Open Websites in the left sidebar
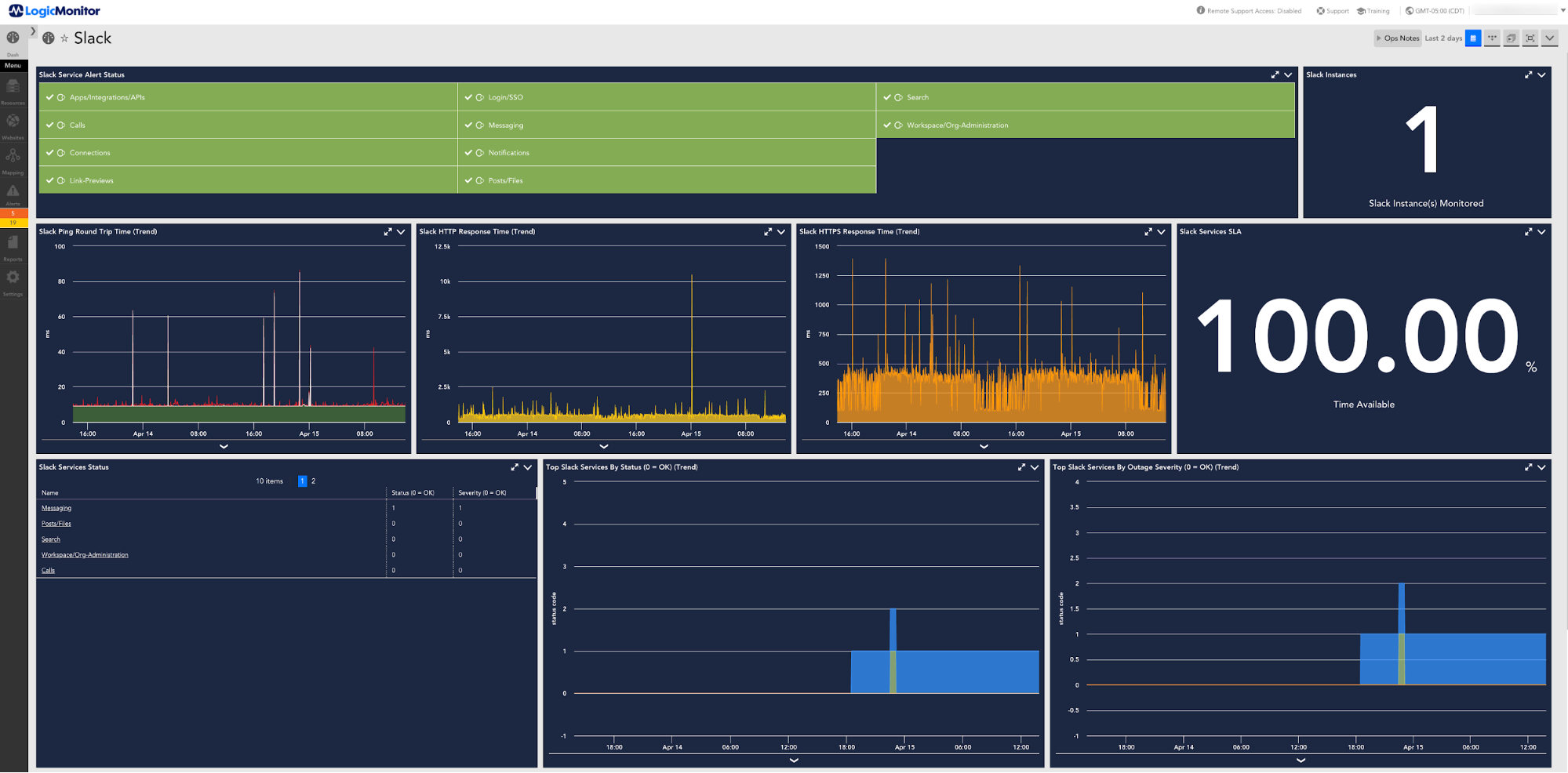Image resolution: width=1568 pixels, height=773 pixels. [13, 125]
